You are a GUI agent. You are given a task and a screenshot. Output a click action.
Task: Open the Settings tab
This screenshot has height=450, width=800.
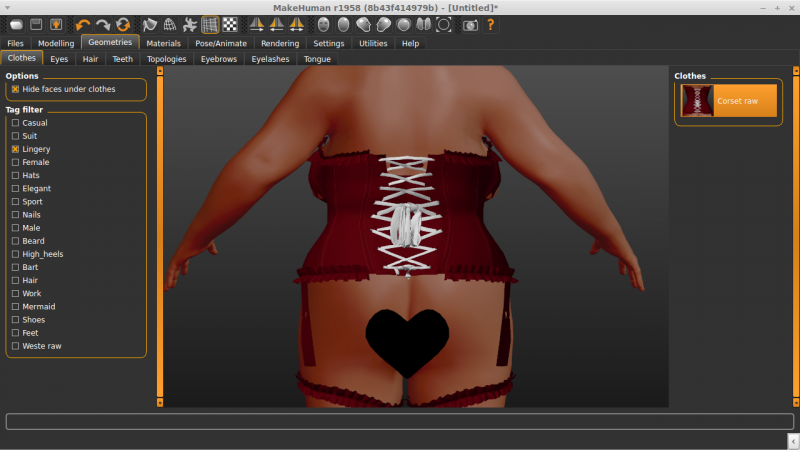coord(329,43)
